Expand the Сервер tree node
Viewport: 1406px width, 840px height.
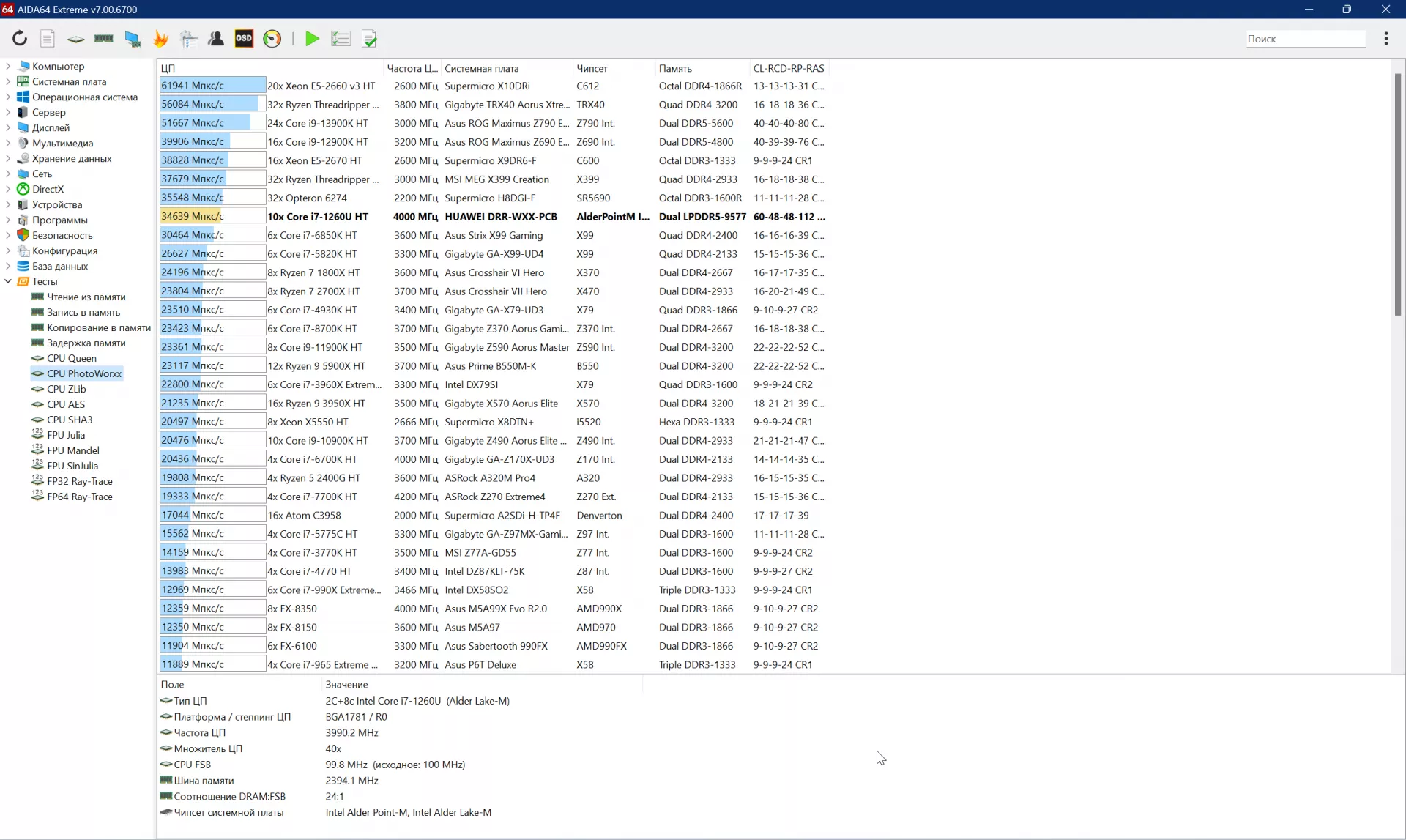[8, 112]
